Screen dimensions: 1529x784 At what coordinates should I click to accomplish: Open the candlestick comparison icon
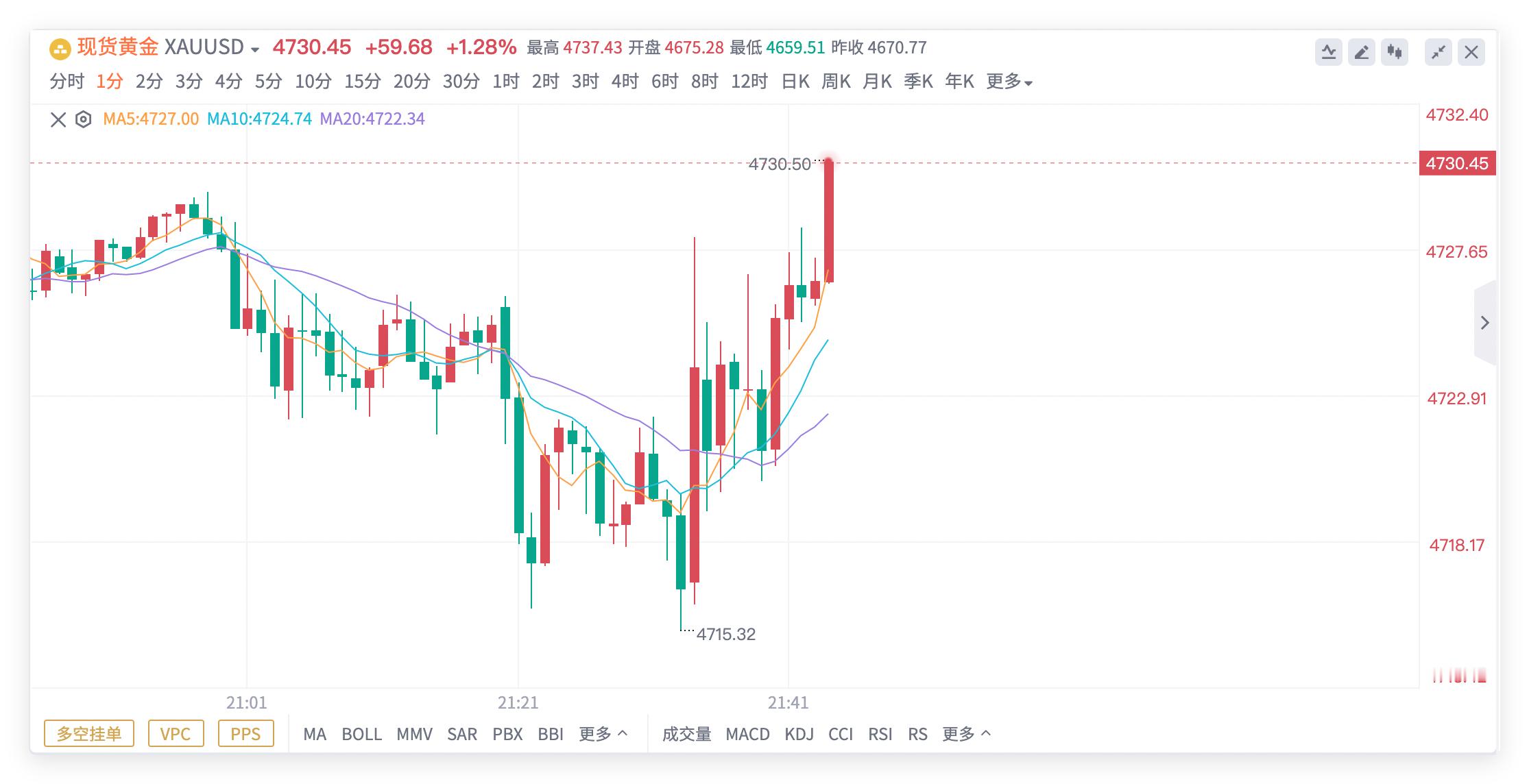[x=1396, y=50]
